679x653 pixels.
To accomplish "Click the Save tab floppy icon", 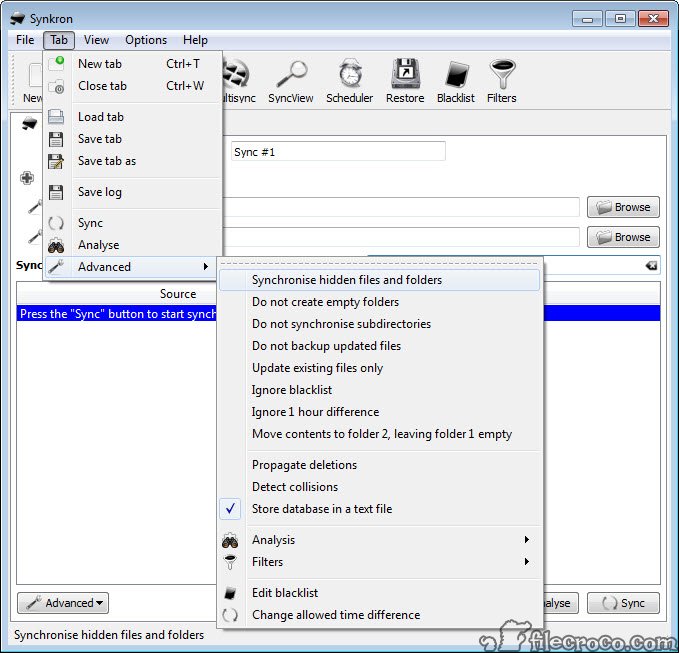I will 56,139.
